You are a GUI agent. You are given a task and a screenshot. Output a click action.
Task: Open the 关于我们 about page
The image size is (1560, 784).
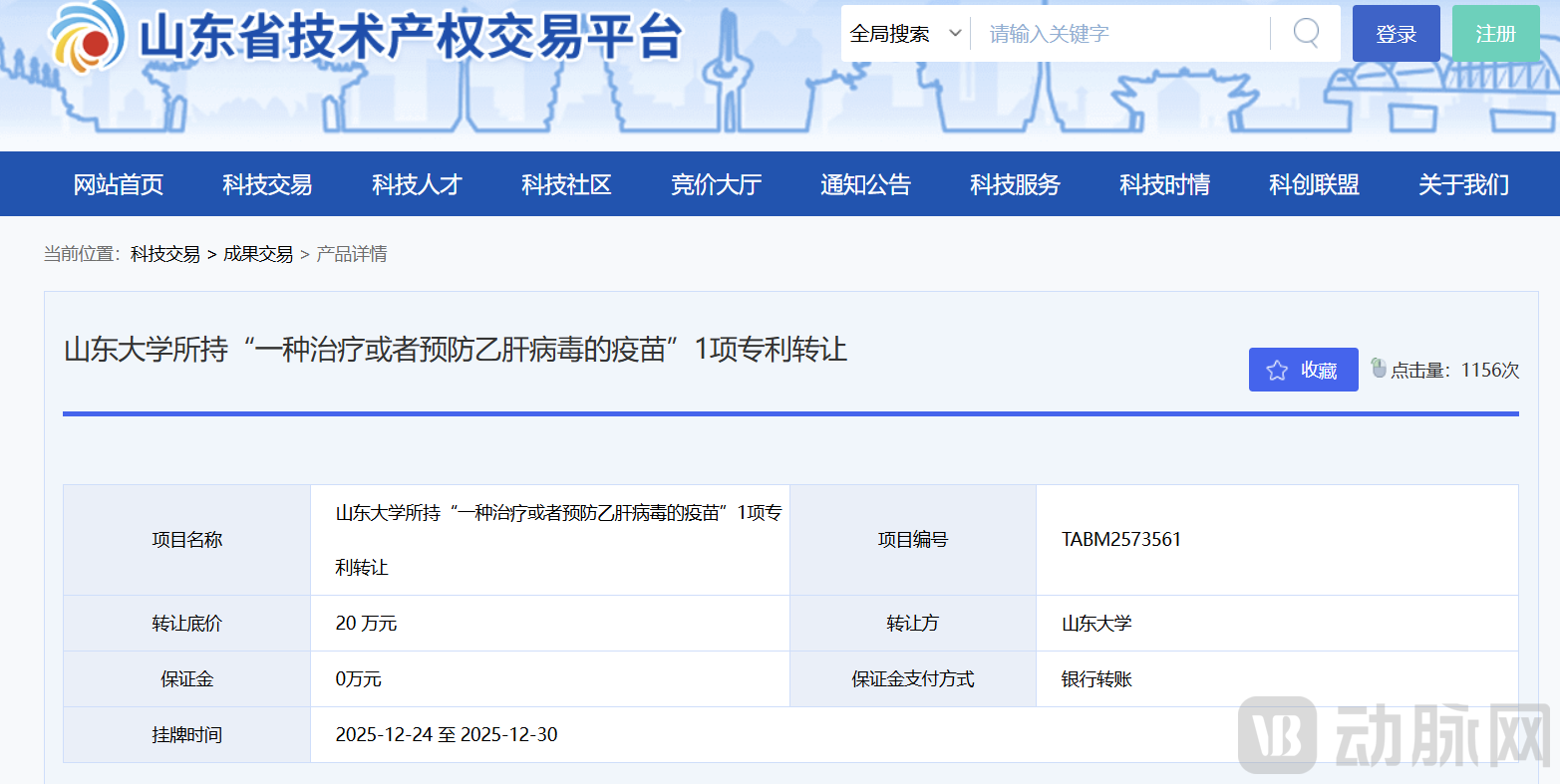1463,184
